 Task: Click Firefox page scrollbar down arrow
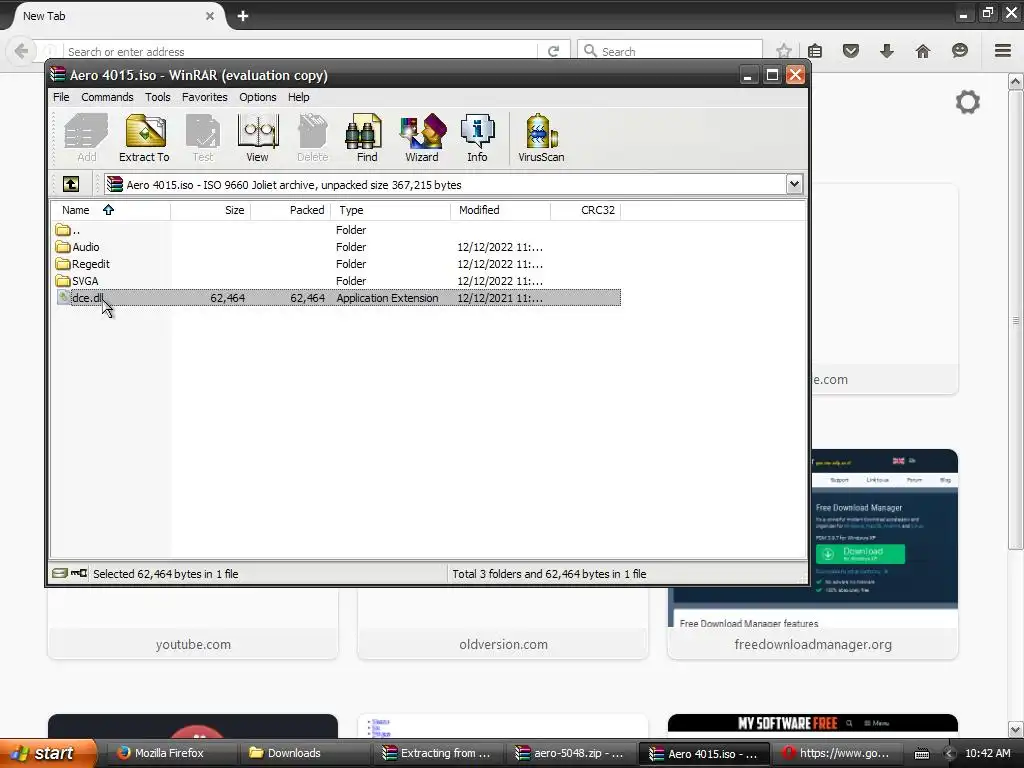1016,729
